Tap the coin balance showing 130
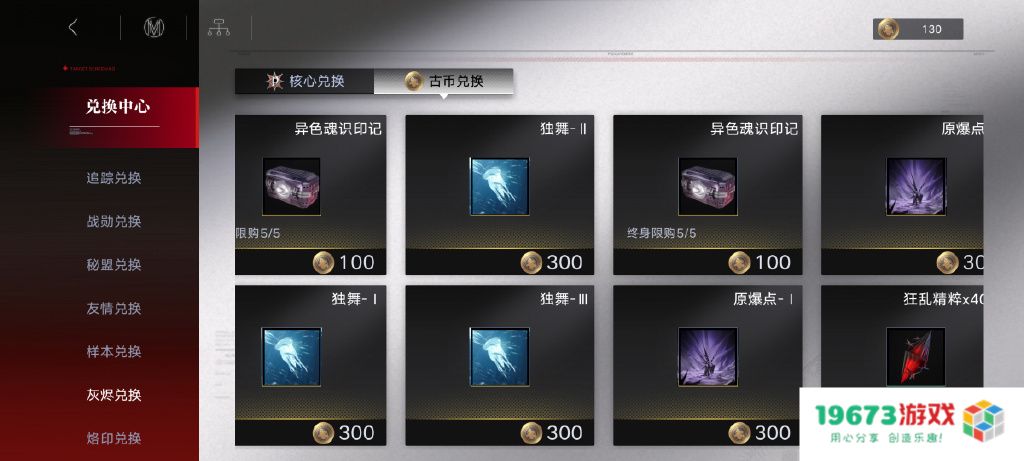 point(918,29)
